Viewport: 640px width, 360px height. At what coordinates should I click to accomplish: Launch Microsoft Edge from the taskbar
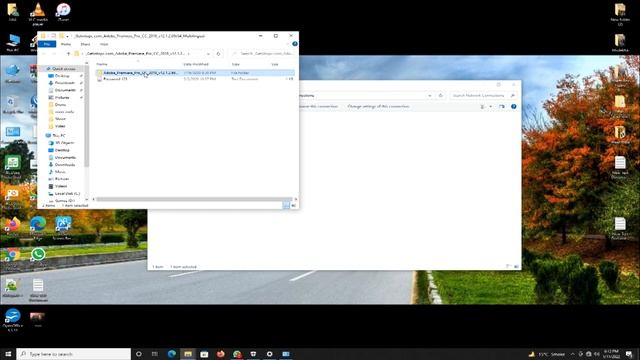tap(172, 354)
